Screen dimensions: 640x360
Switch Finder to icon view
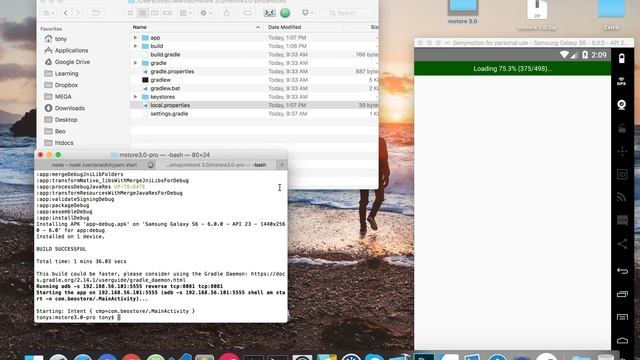coord(130,13)
